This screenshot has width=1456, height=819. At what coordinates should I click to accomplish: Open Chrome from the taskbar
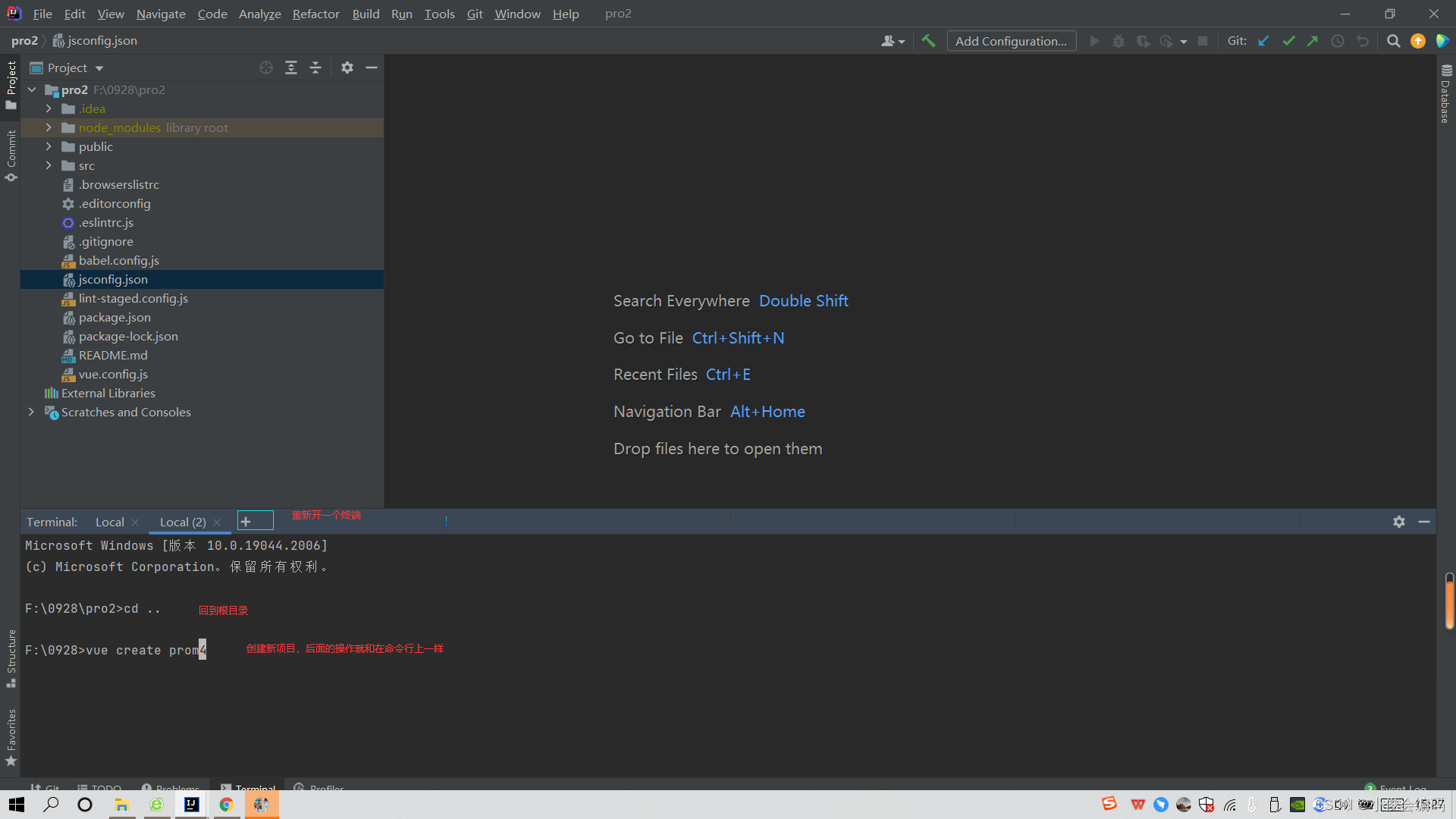[x=226, y=805]
